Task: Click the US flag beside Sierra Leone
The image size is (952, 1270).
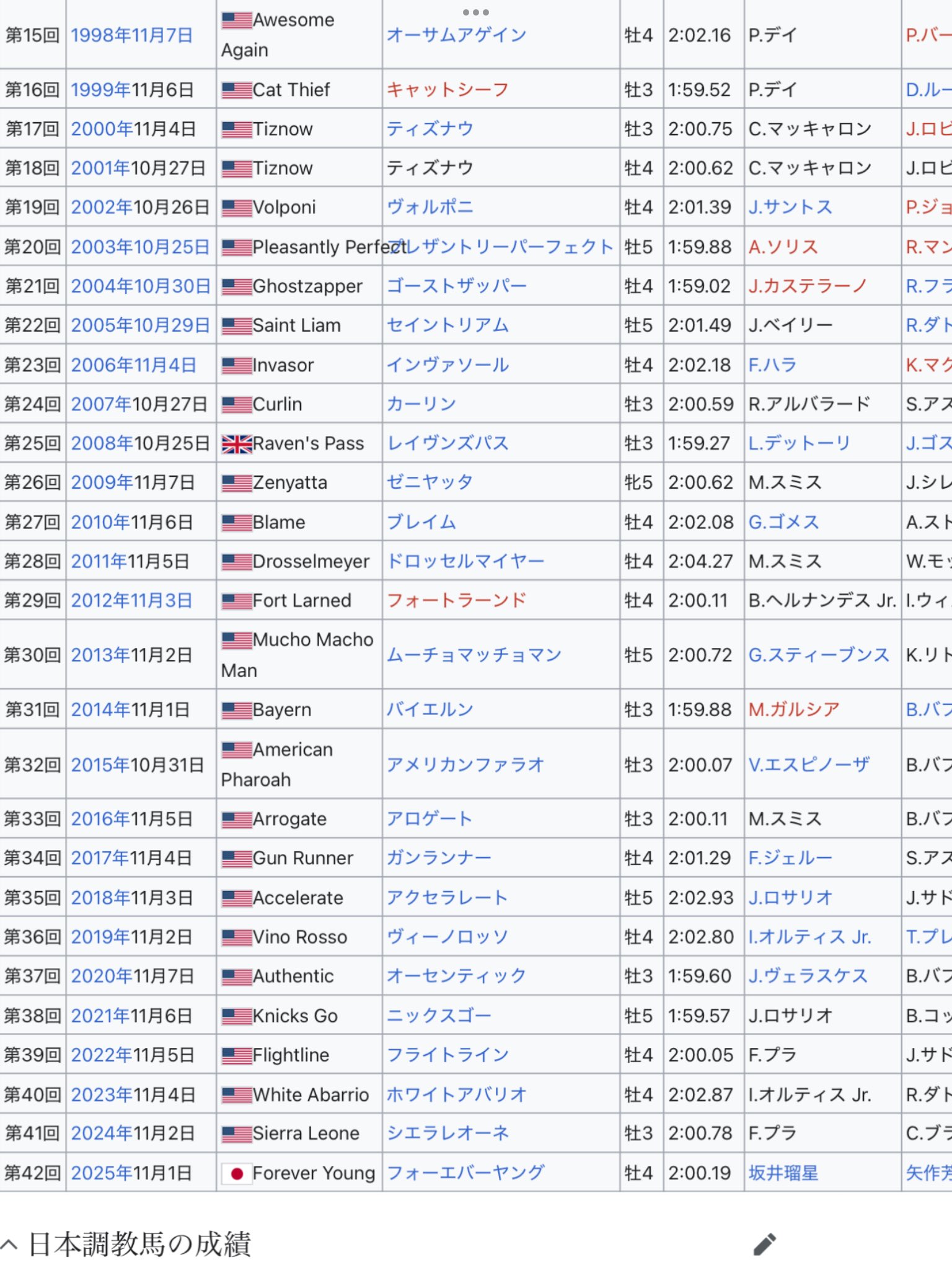Action: 237,1134
